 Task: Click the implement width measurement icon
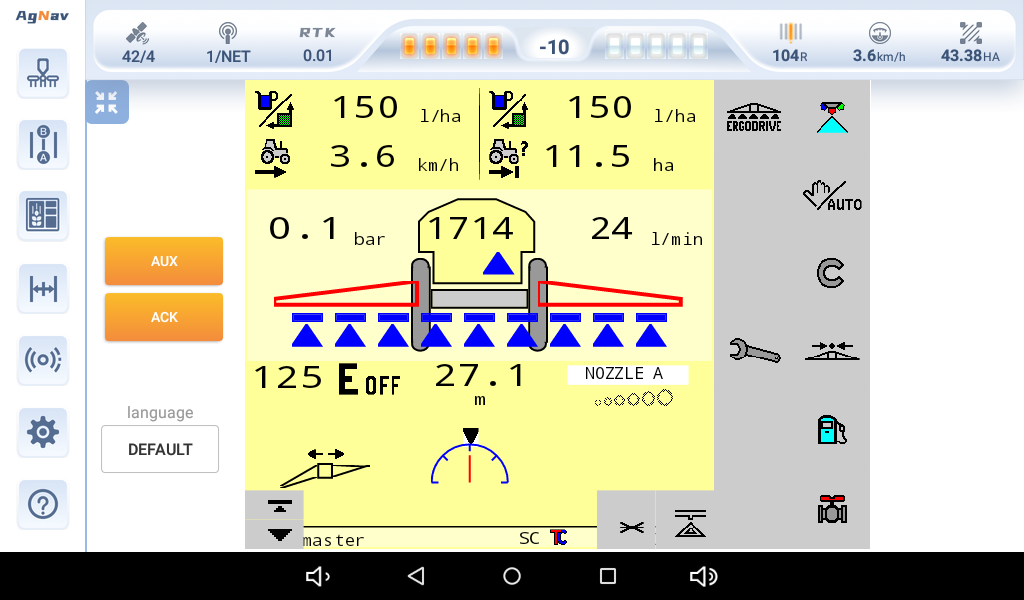pyautogui.click(x=42, y=288)
